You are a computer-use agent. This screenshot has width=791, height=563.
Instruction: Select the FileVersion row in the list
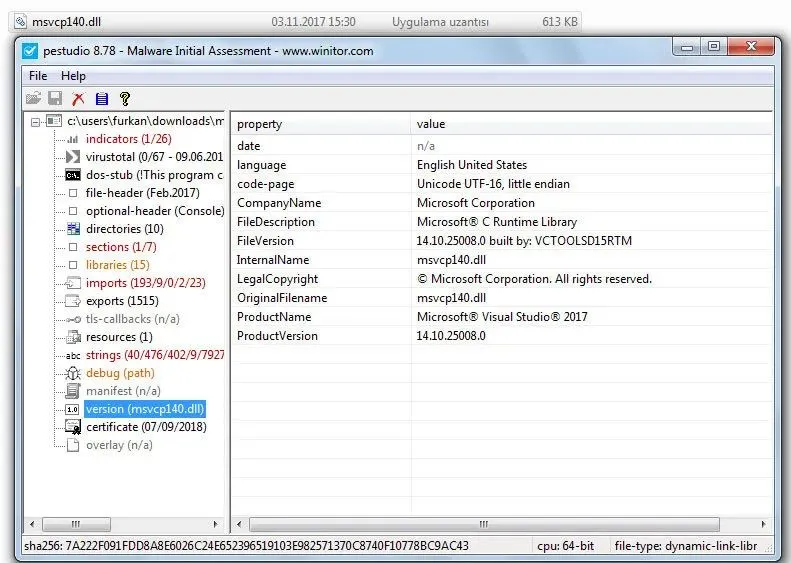[x=266, y=241]
